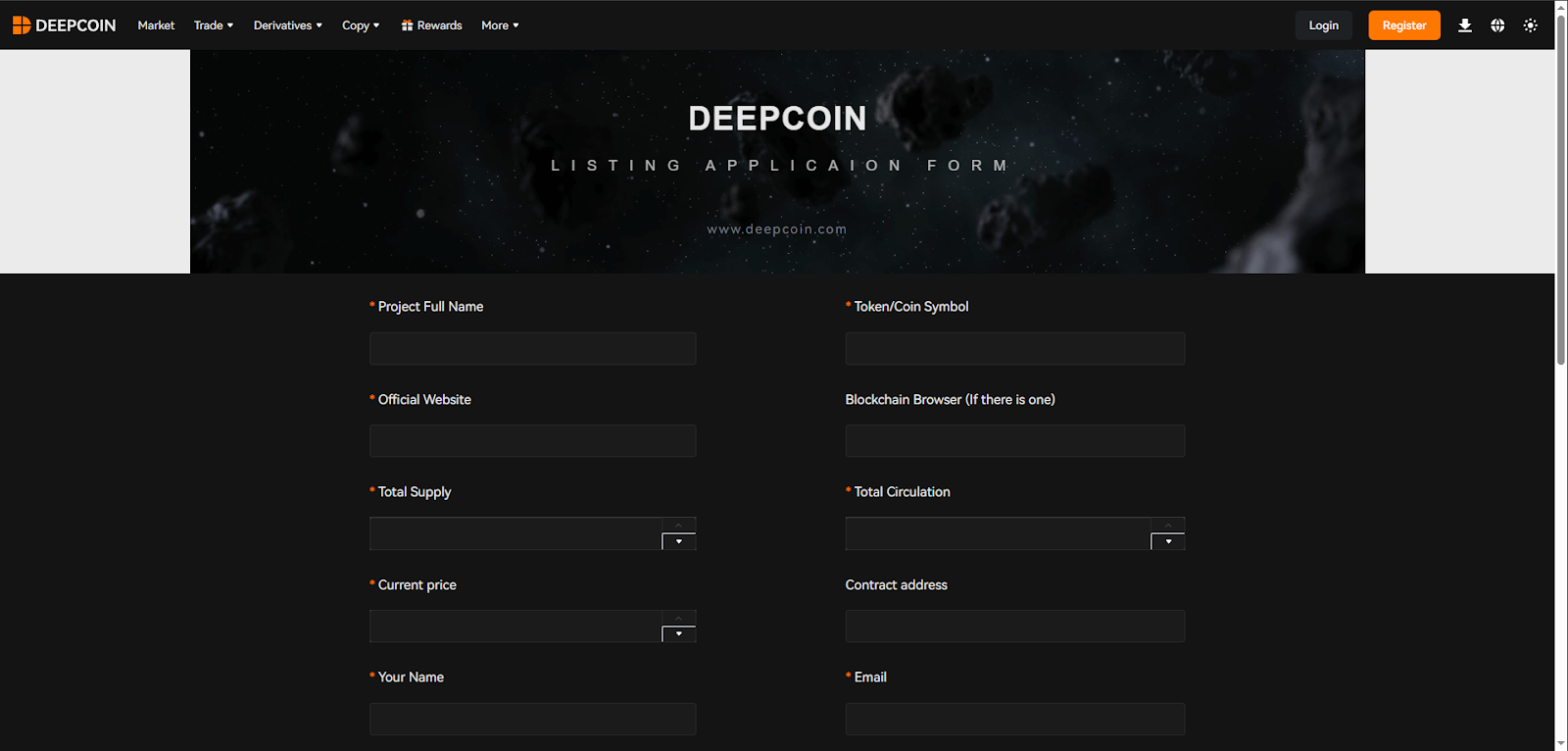The image size is (1568, 751).
Task: Focus the Project Full Name field
Action: click(532, 349)
